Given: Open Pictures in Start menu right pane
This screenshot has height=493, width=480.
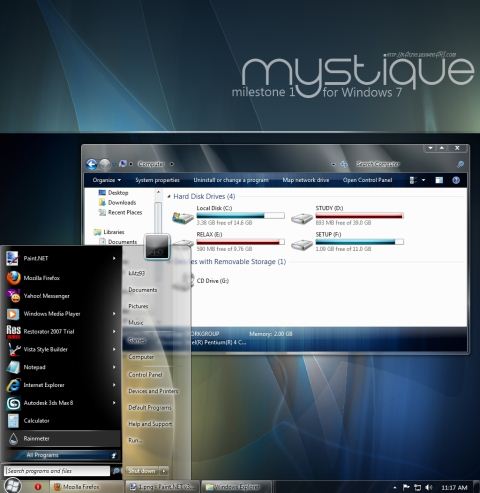Looking at the screenshot, I should point(138,306).
